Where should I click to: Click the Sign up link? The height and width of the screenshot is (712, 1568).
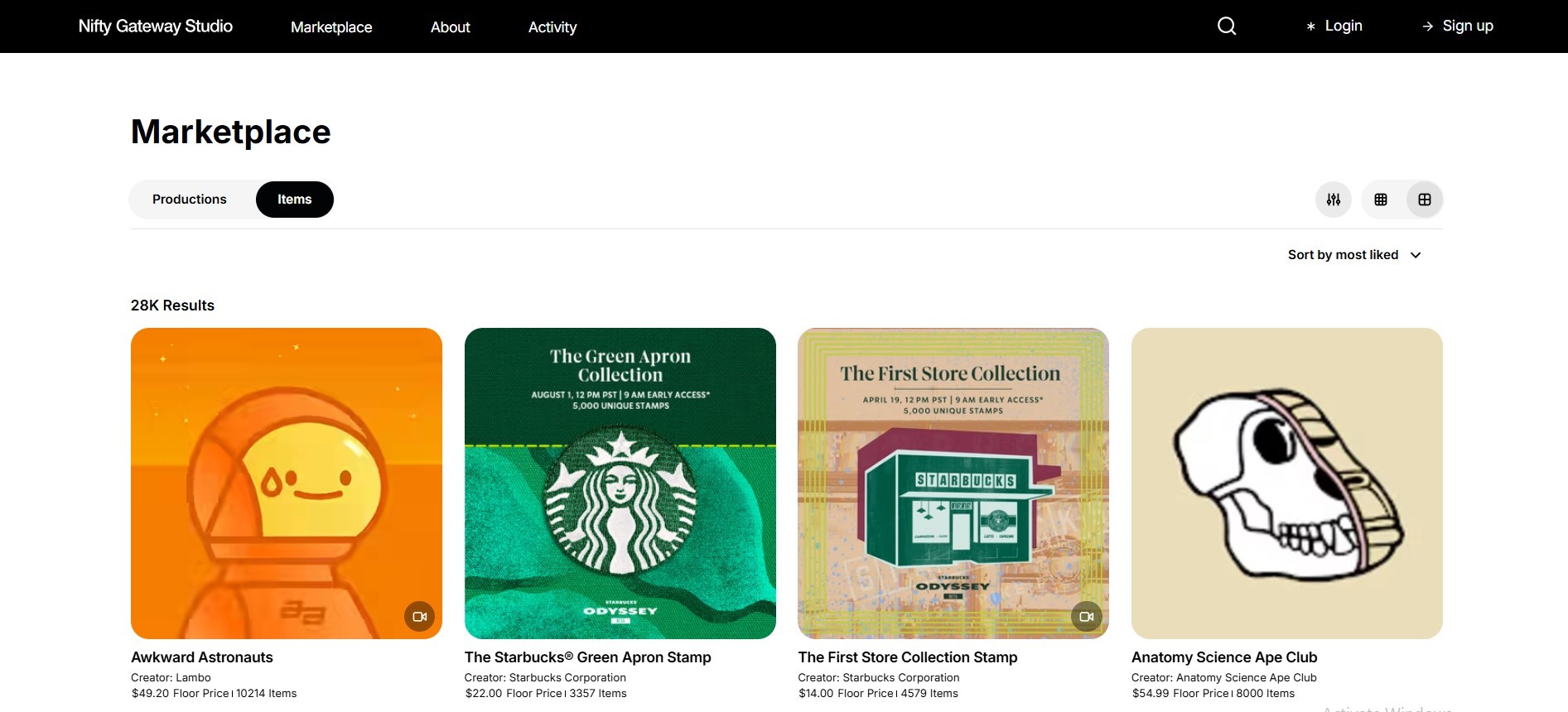click(x=1468, y=26)
